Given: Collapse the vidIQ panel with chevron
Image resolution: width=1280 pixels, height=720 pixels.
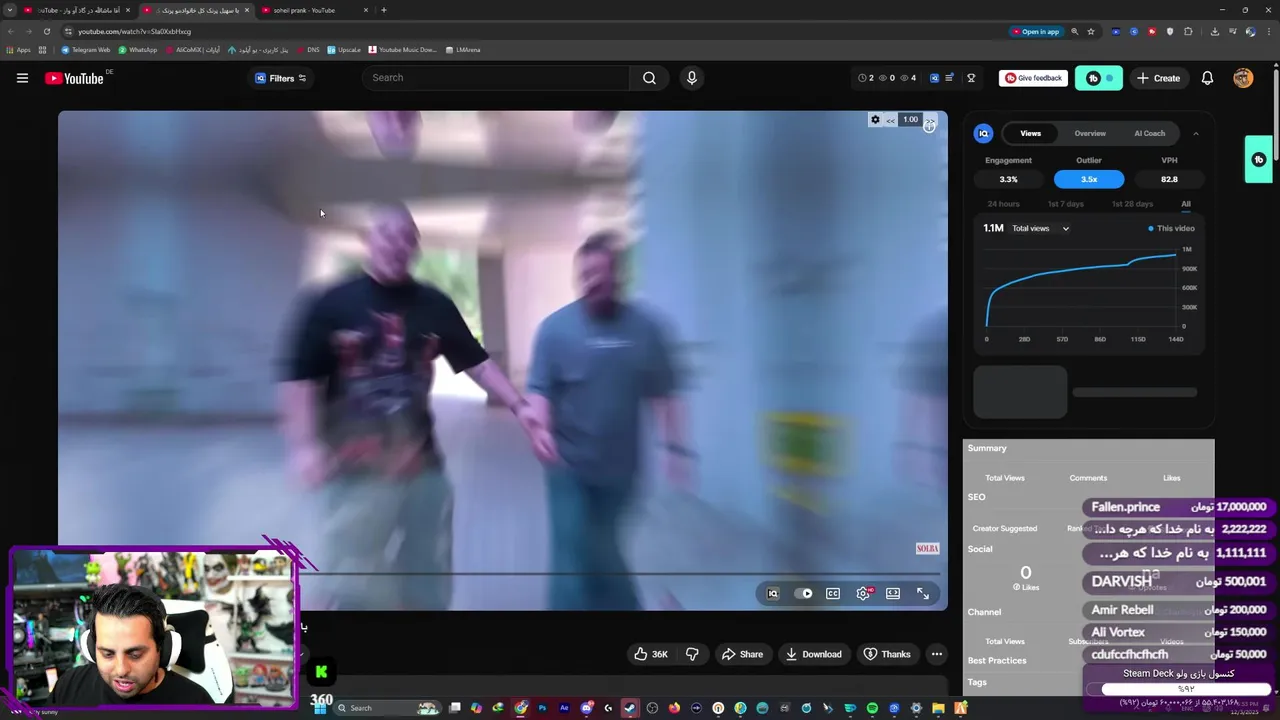Looking at the screenshot, I should point(1195,133).
